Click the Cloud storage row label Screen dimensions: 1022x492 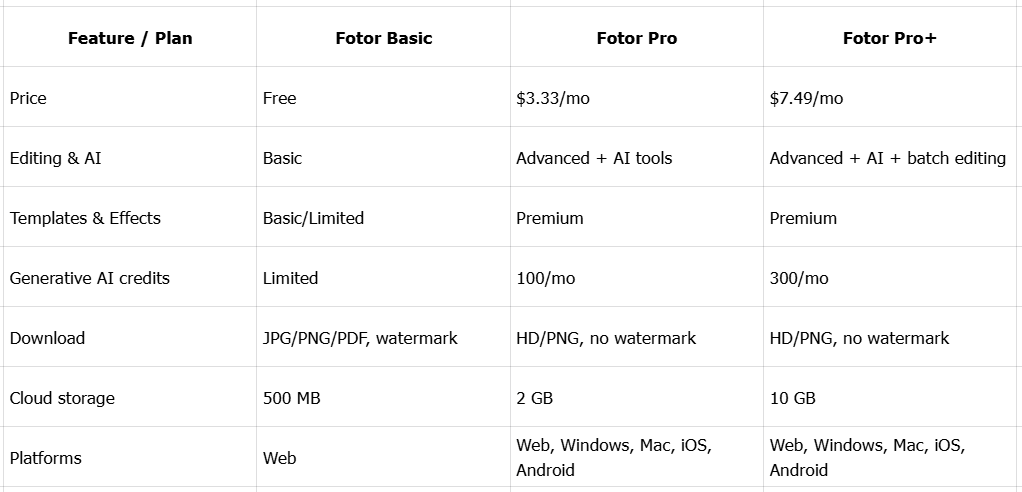(62, 398)
